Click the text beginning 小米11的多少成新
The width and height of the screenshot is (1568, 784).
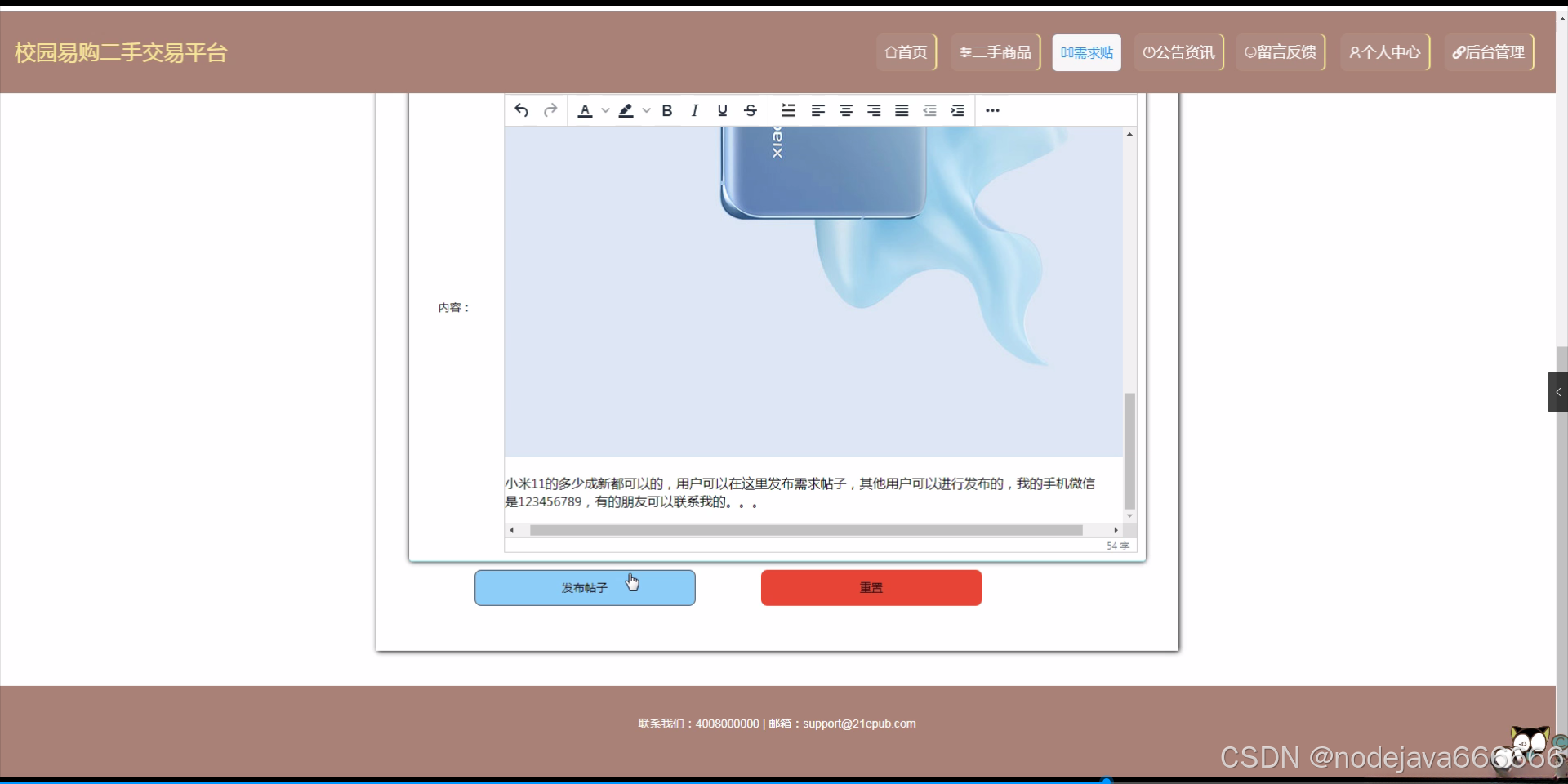800,492
